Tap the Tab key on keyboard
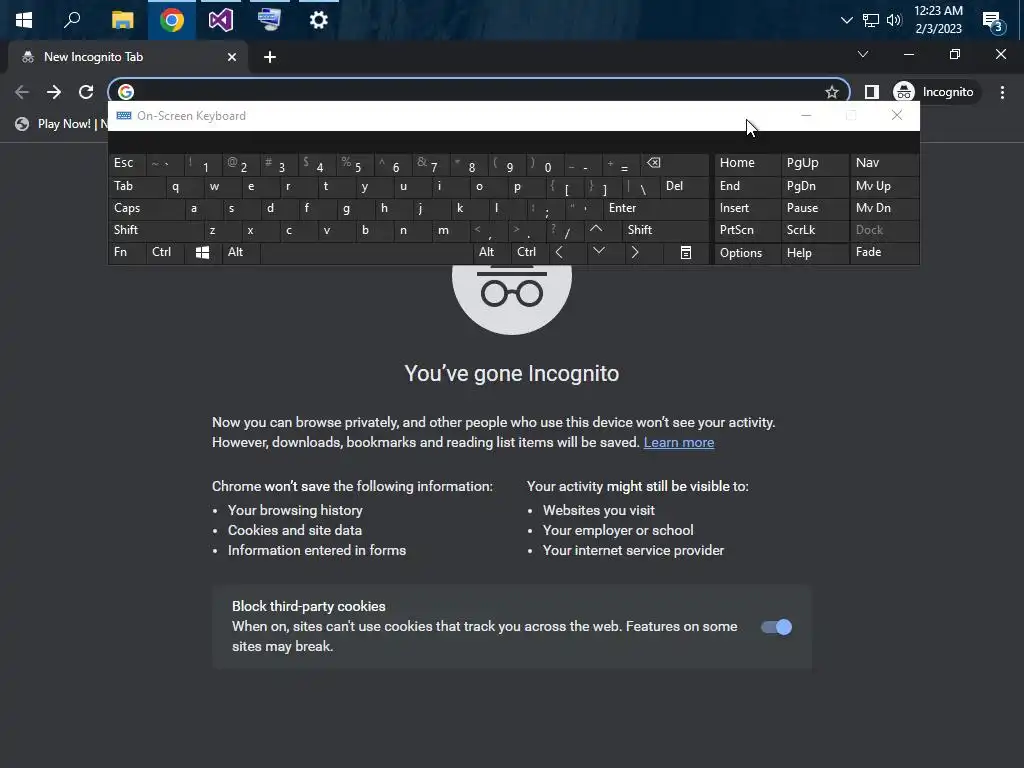This screenshot has width=1024, height=768. [x=136, y=186]
